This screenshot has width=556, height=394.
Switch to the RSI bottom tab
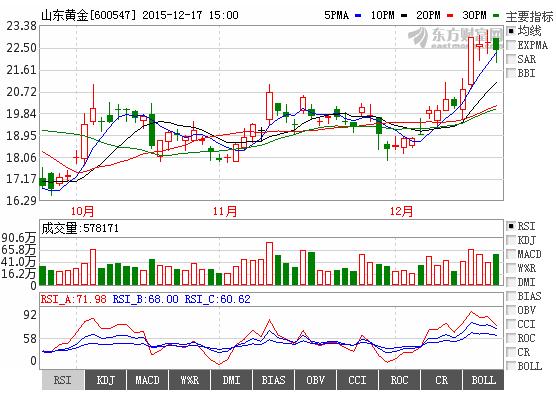click(63, 380)
